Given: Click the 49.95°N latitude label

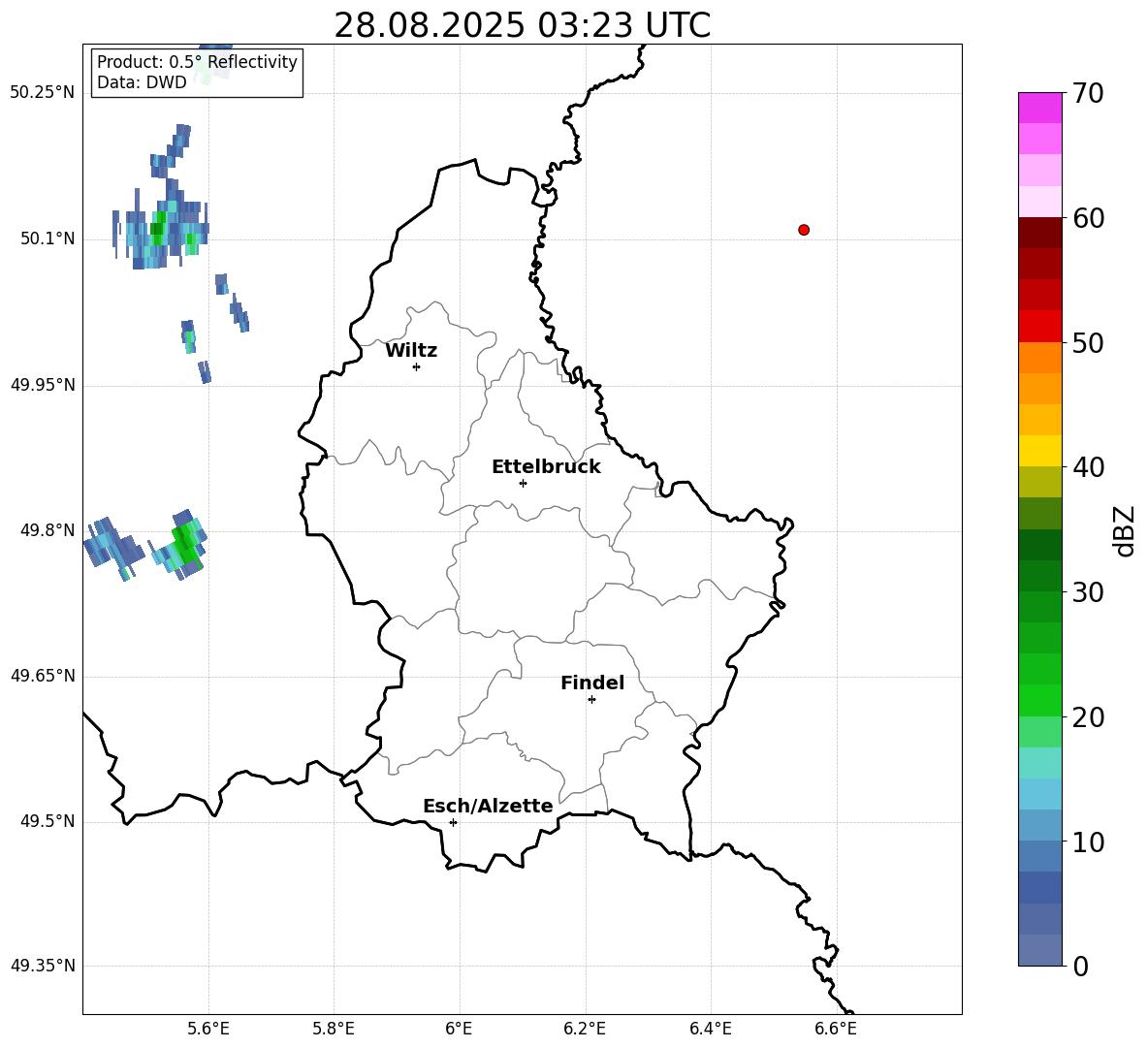Looking at the screenshot, I should pos(42,385).
